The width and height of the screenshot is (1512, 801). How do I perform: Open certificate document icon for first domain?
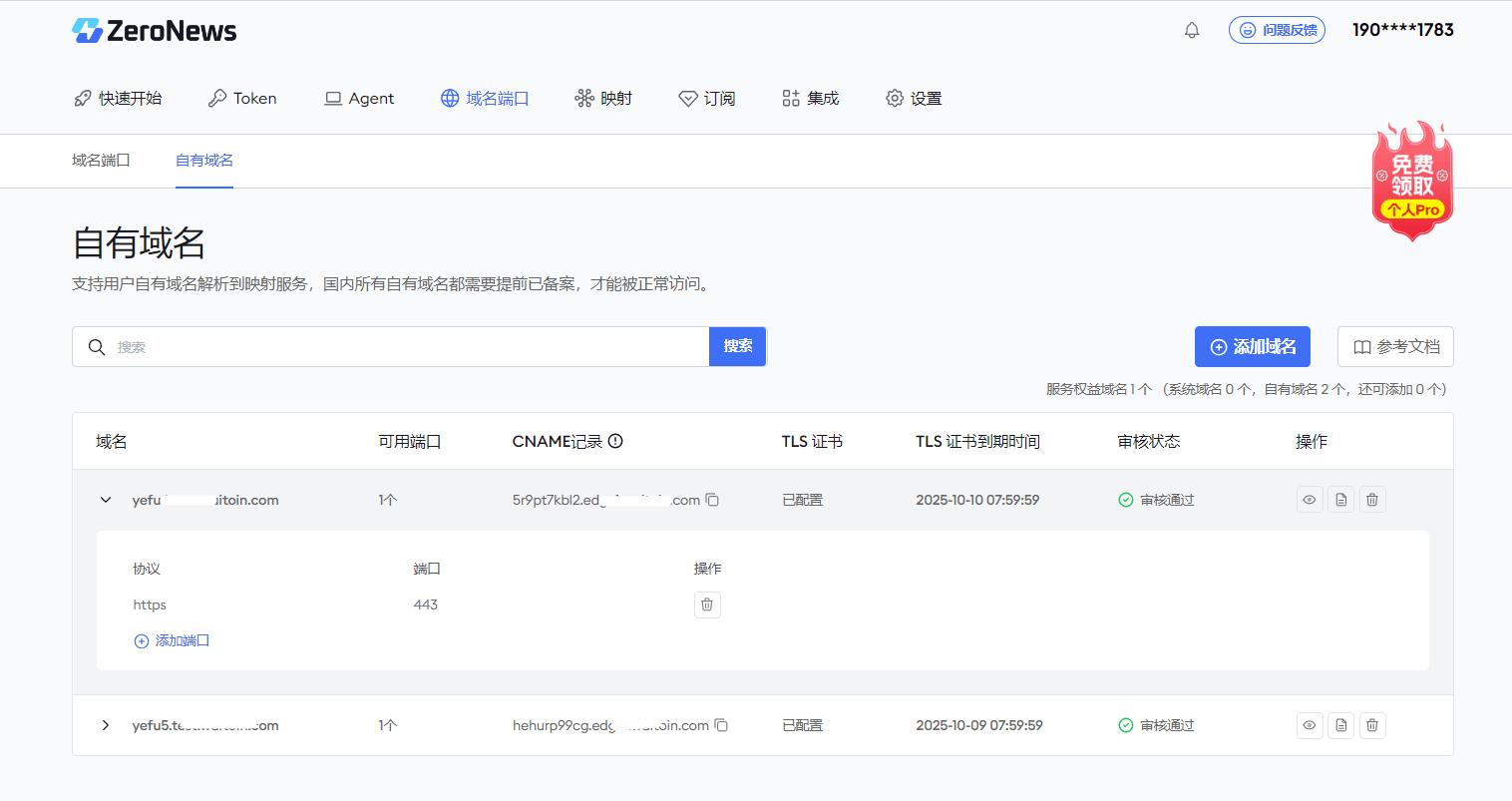tap(1341, 500)
